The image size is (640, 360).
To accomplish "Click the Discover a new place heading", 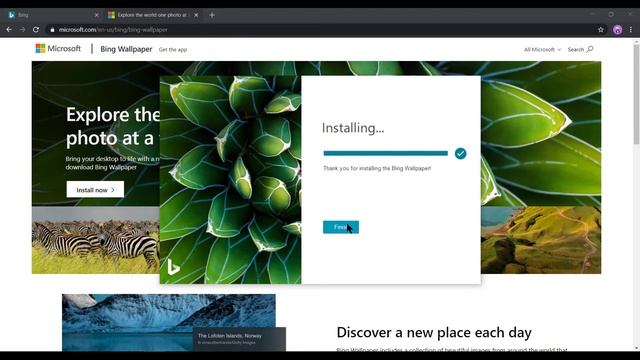I will click(x=434, y=332).
